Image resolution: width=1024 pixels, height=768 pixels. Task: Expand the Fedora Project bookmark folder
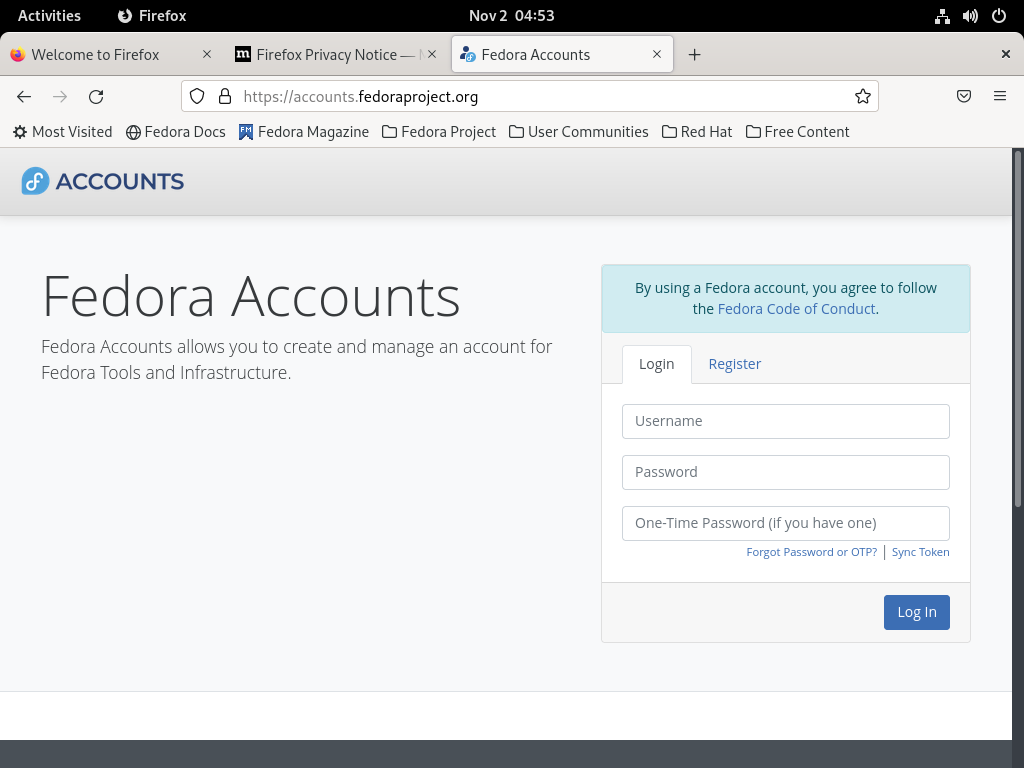coord(439,132)
